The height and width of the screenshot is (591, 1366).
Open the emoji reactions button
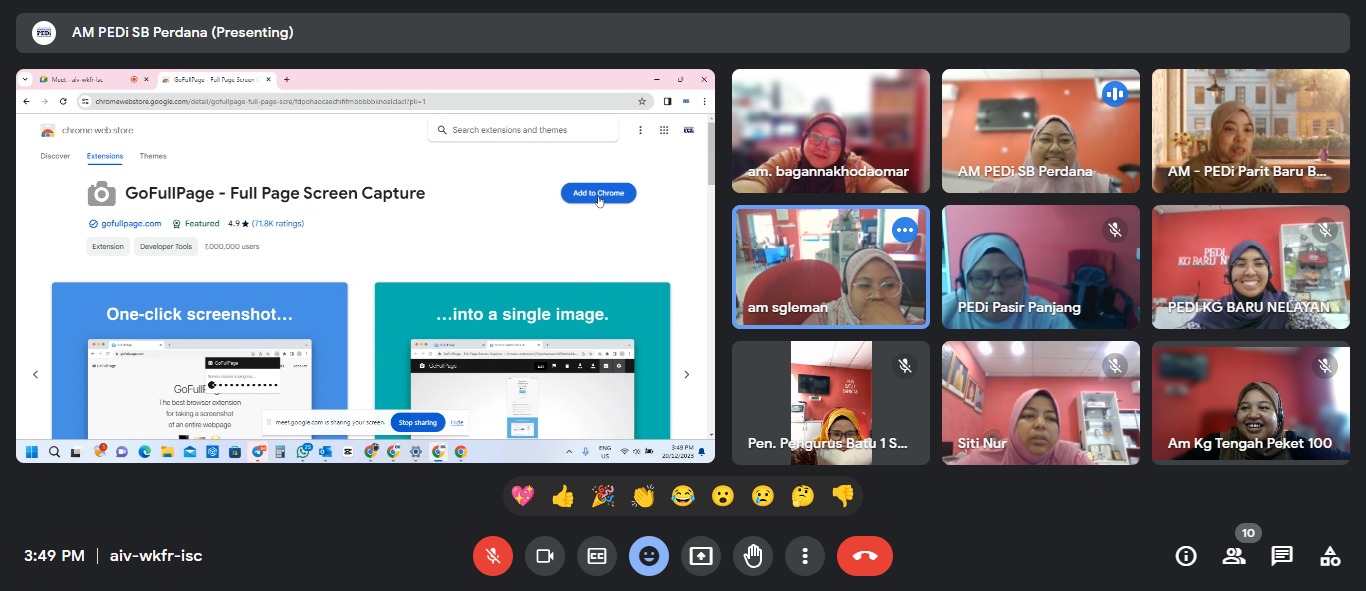pyautogui.click(x=649, y=556)
